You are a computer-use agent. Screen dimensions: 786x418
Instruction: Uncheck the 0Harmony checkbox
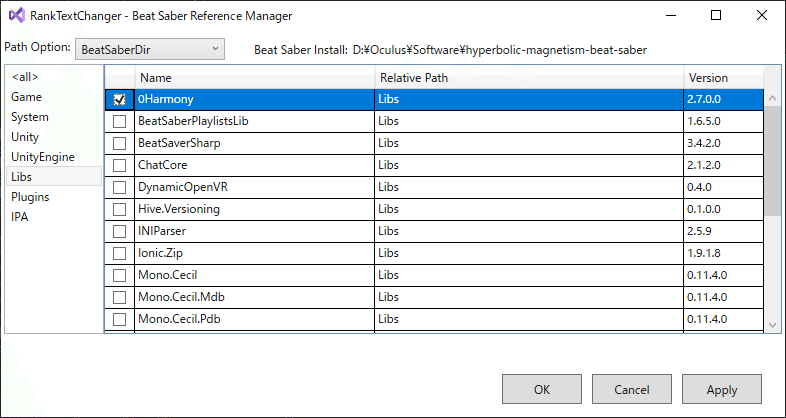tap(120, 100)
